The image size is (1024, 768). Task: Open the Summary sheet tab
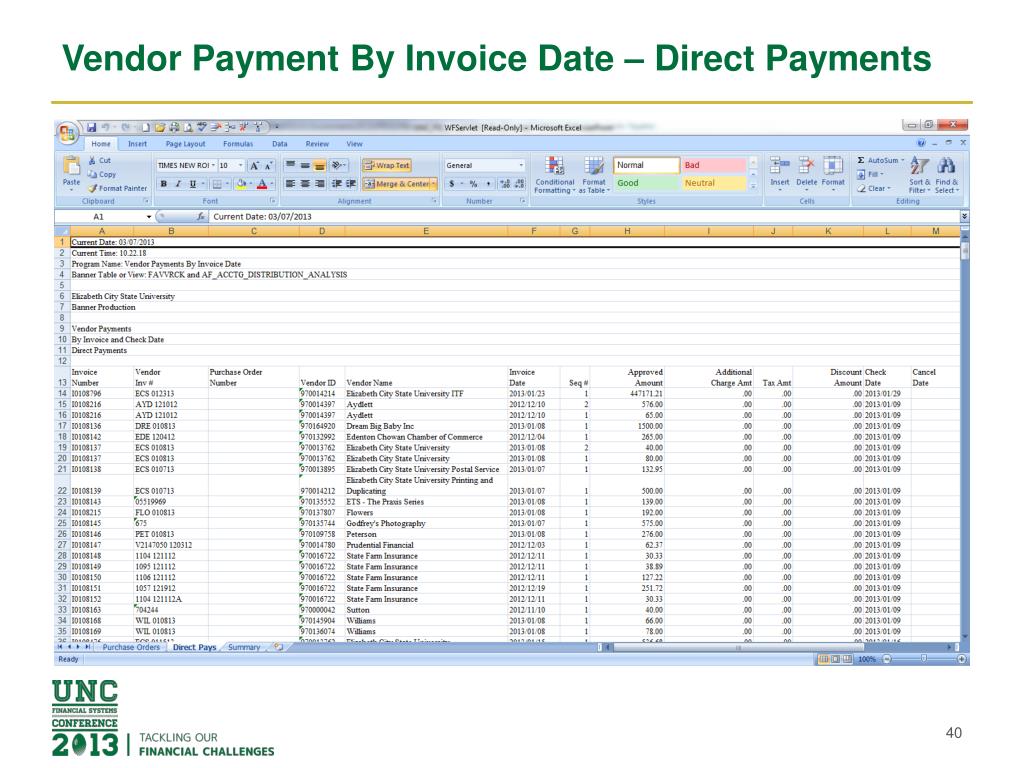click(x=244, y=647)
